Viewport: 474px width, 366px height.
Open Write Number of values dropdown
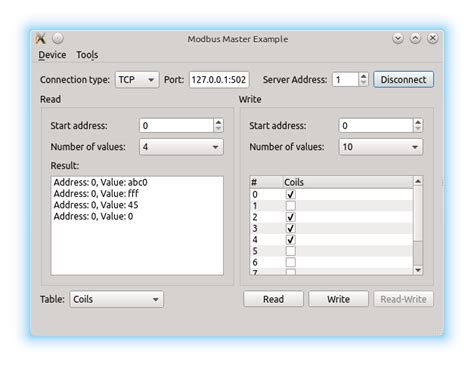pos(381,147)
